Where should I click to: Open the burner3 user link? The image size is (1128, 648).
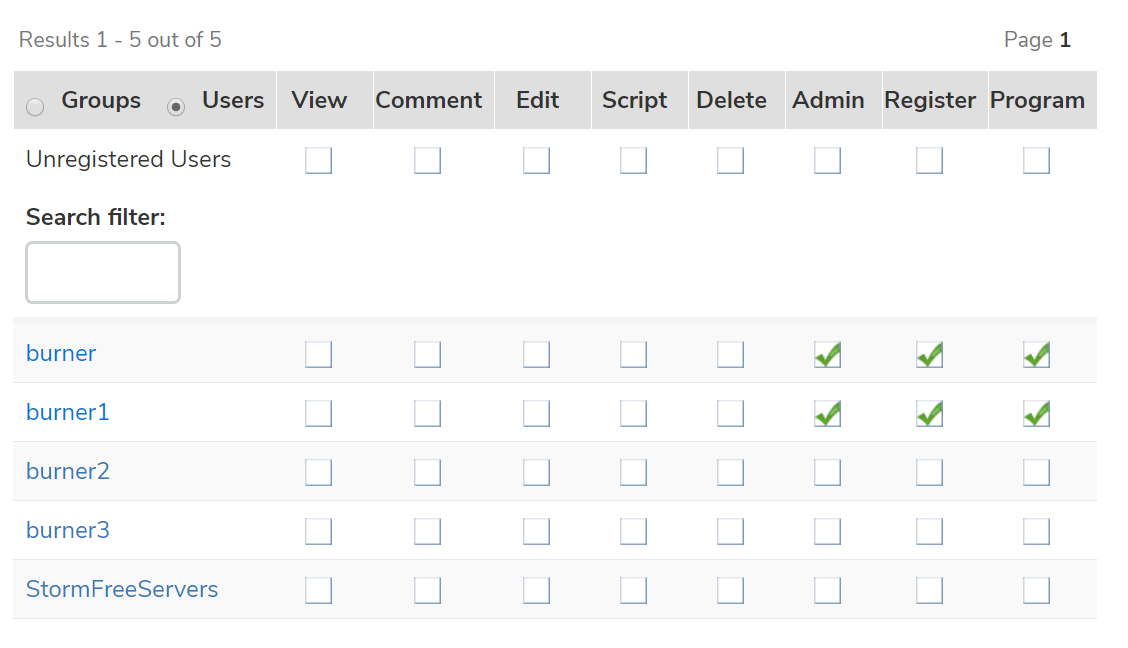click(x=67, y=530)
